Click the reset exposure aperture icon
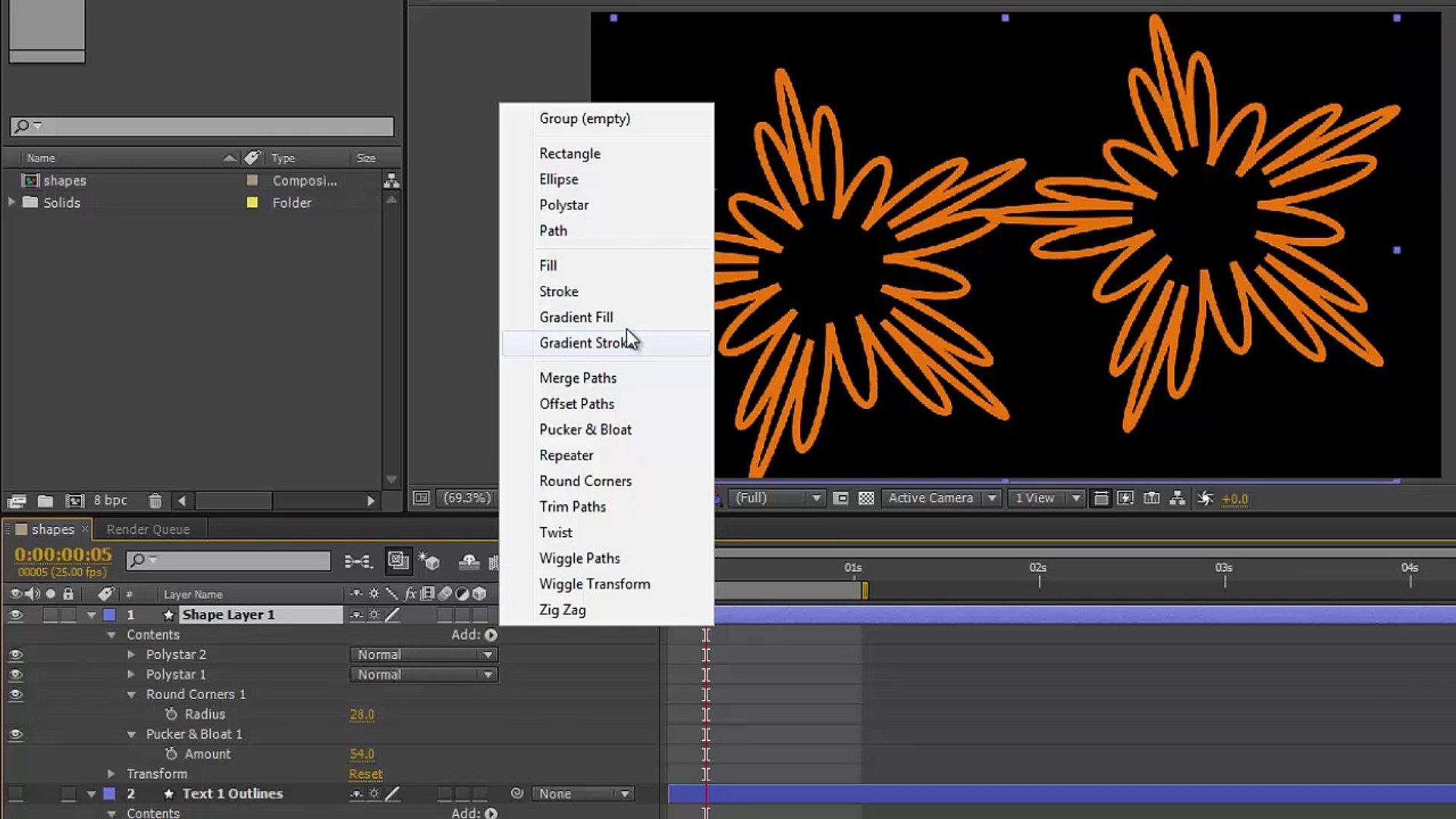 coord(1205,498)
